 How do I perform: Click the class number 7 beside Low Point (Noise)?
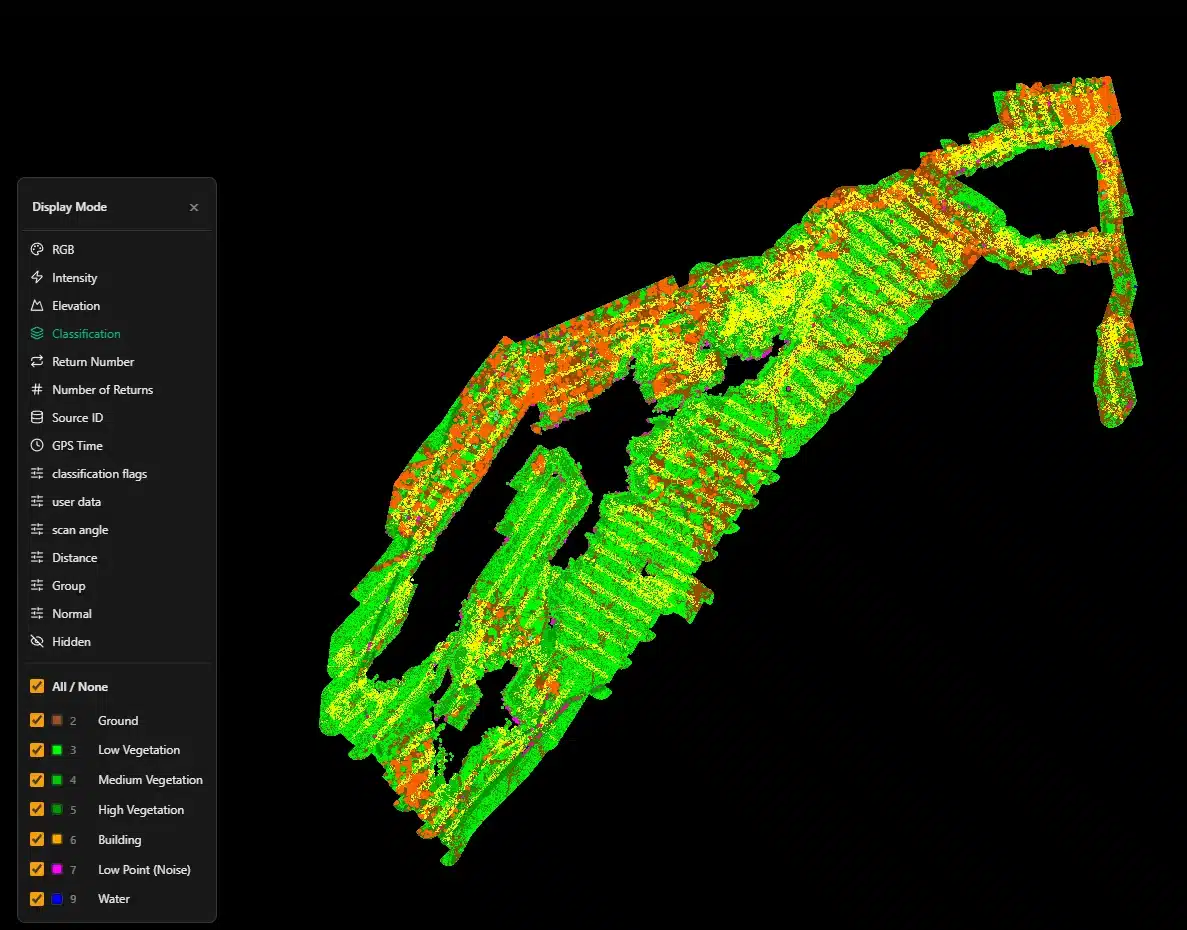(x=73, y=869)
